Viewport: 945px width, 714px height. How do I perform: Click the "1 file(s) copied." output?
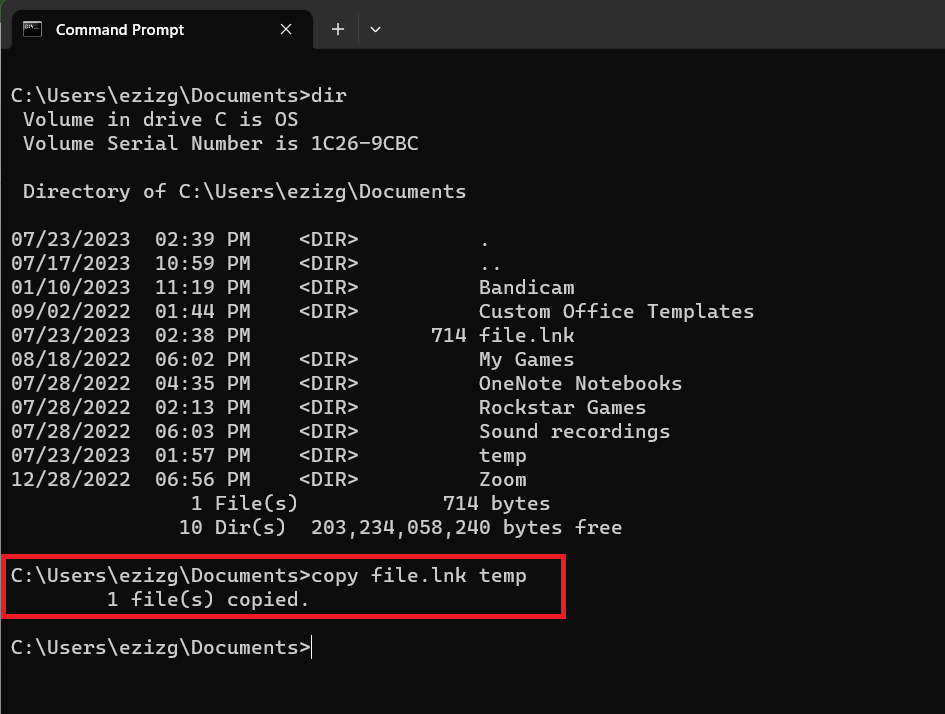click(208, 600)
